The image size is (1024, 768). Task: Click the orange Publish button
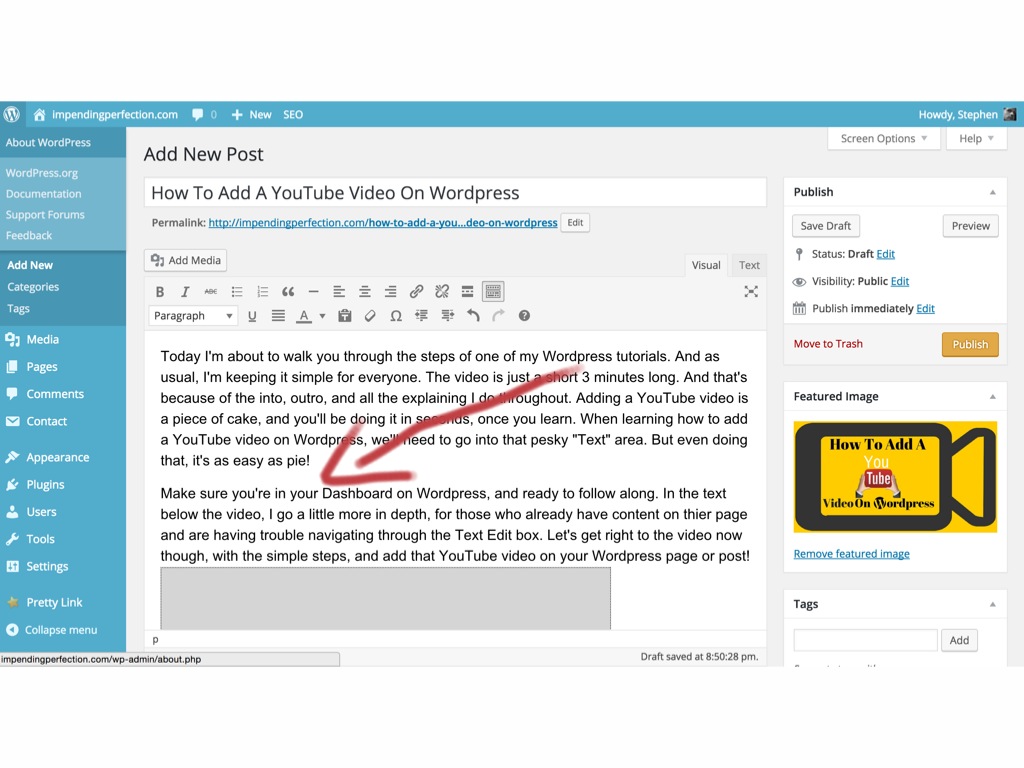tap(970, 344)
